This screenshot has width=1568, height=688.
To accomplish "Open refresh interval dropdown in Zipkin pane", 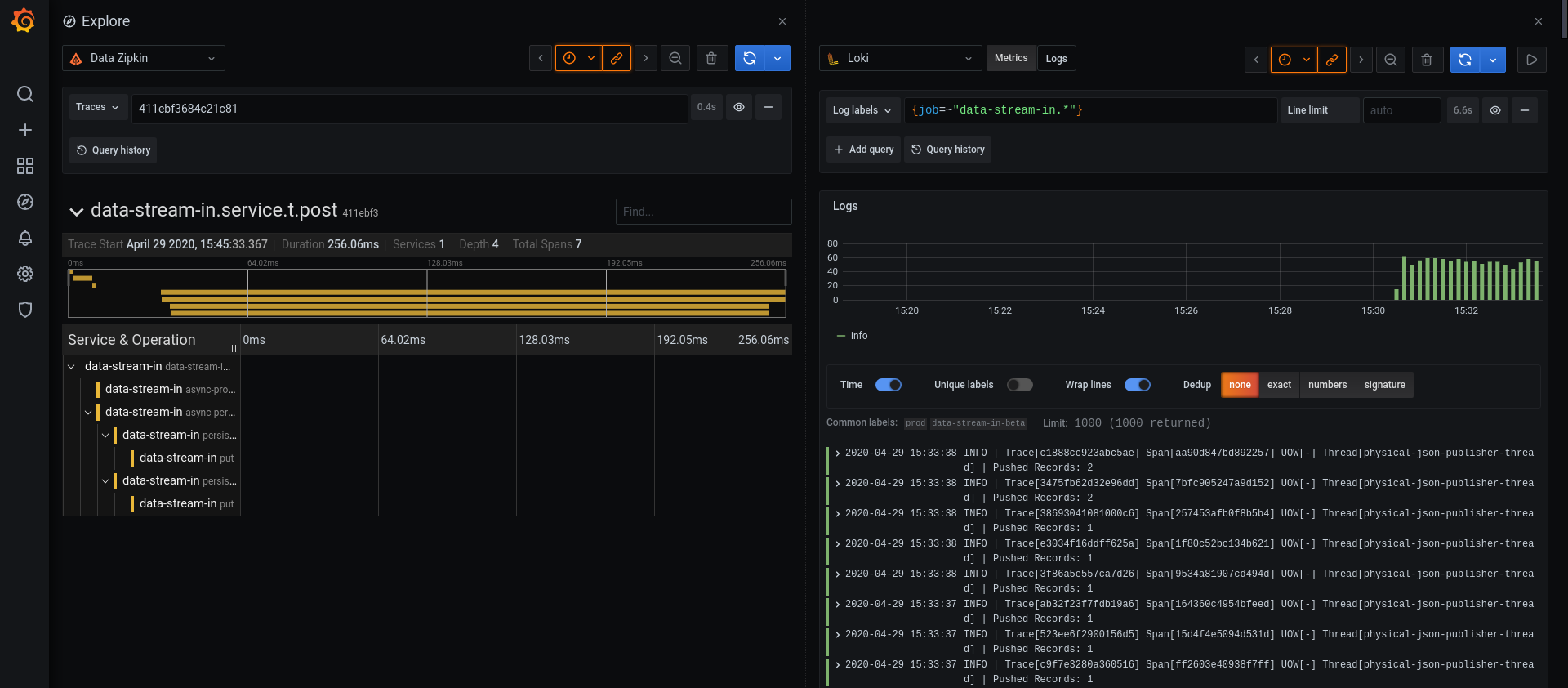I will coord(777,58).
